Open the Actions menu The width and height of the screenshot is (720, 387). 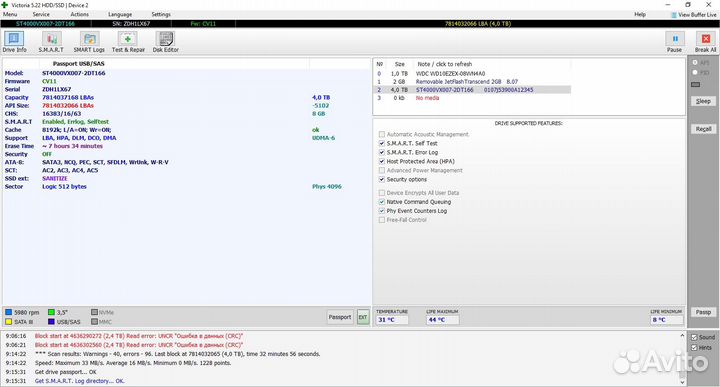tap(79, 15)
